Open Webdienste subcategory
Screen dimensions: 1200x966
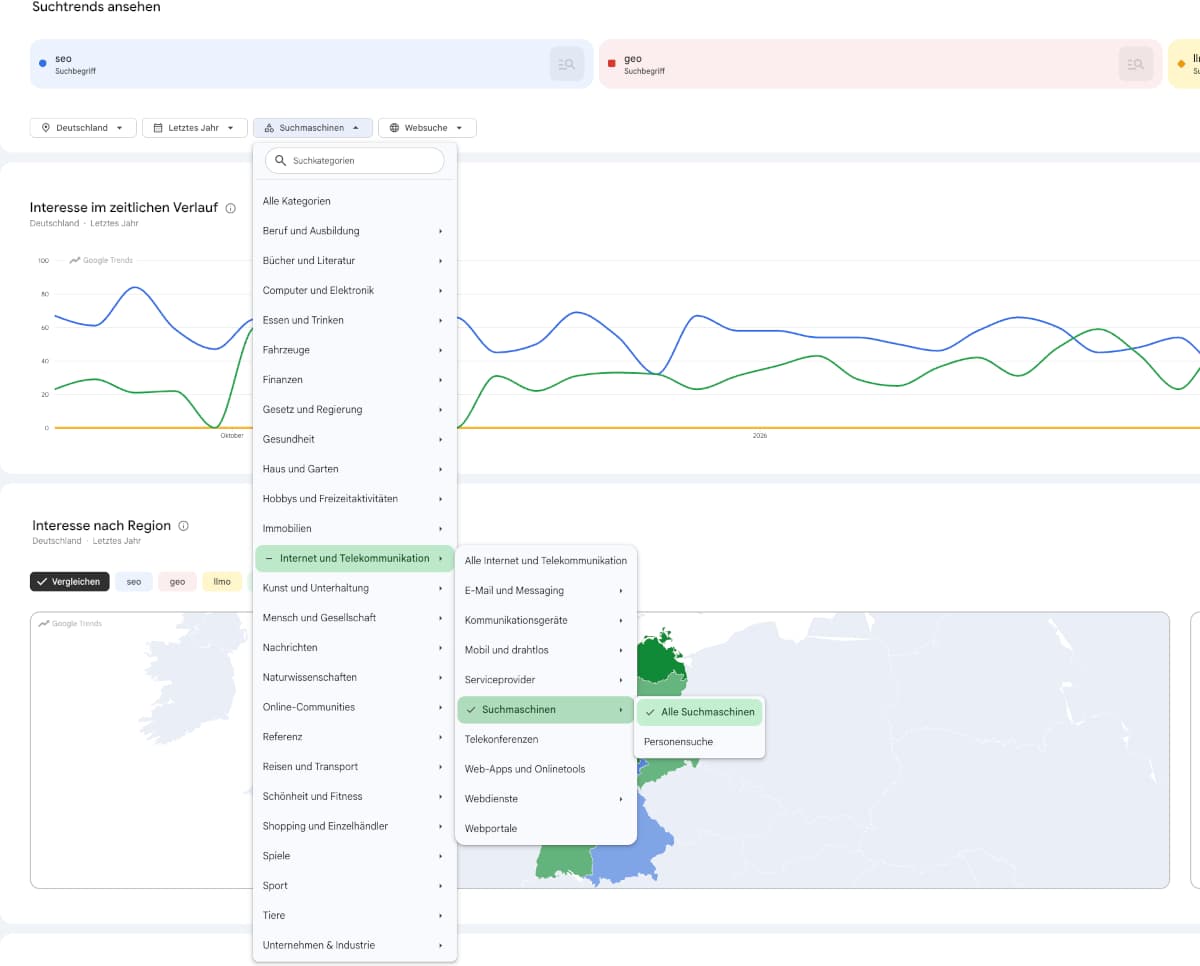point(546,799)
